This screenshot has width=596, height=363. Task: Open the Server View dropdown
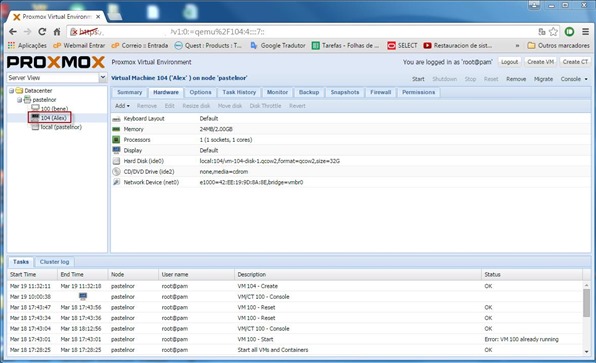(x=103, y=78)
